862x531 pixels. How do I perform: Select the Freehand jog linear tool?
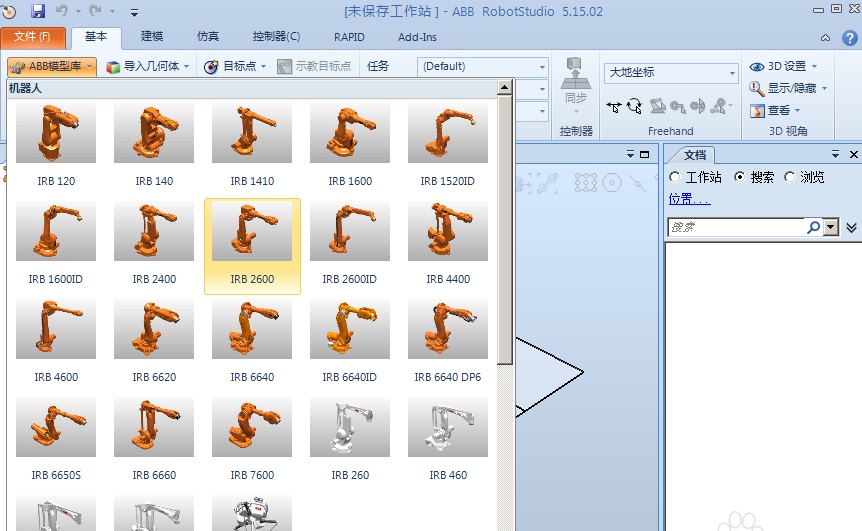(677, 106)
